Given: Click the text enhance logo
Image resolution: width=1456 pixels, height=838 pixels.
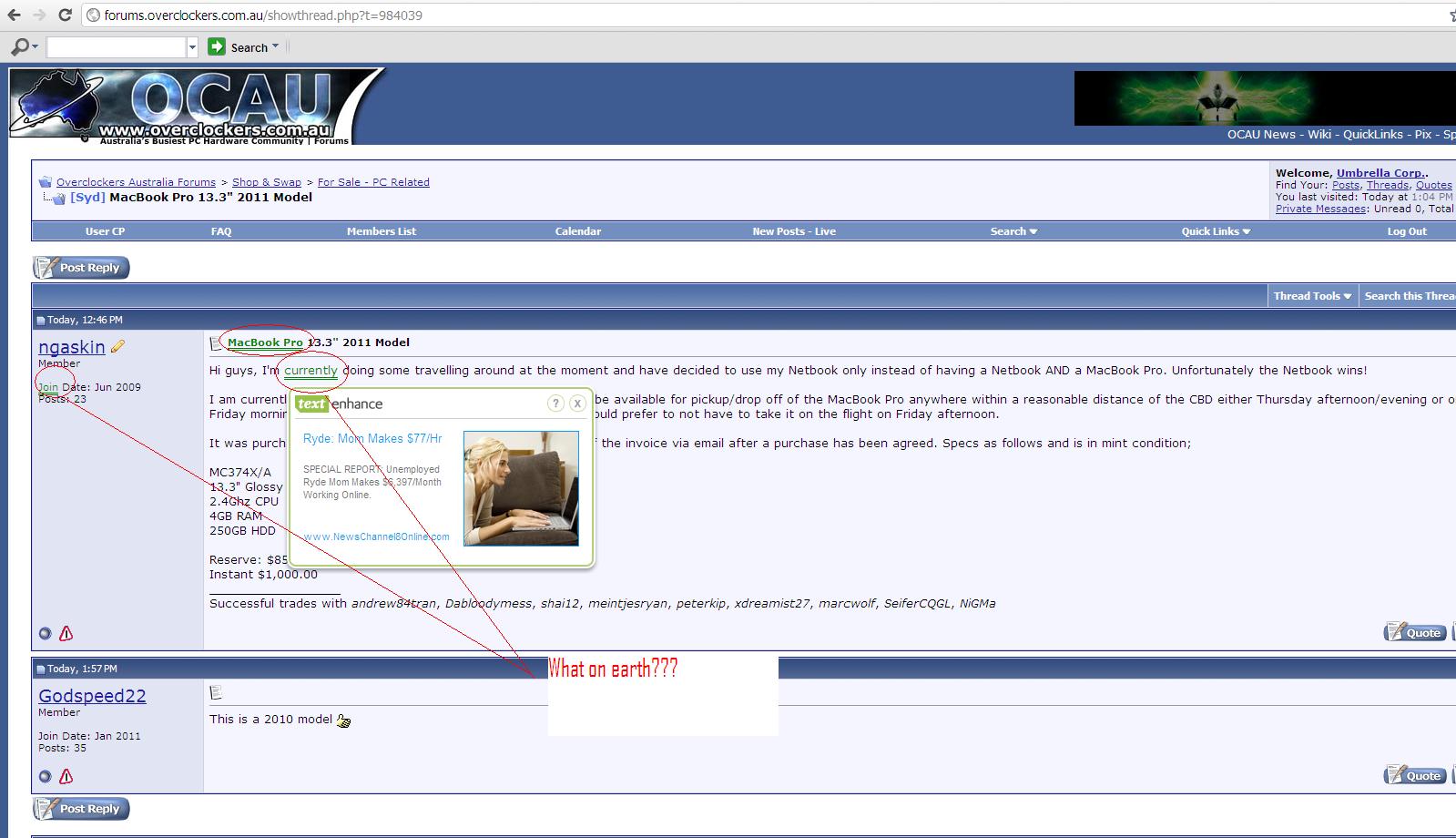Looking at the screenshot, I should [339, 404].
